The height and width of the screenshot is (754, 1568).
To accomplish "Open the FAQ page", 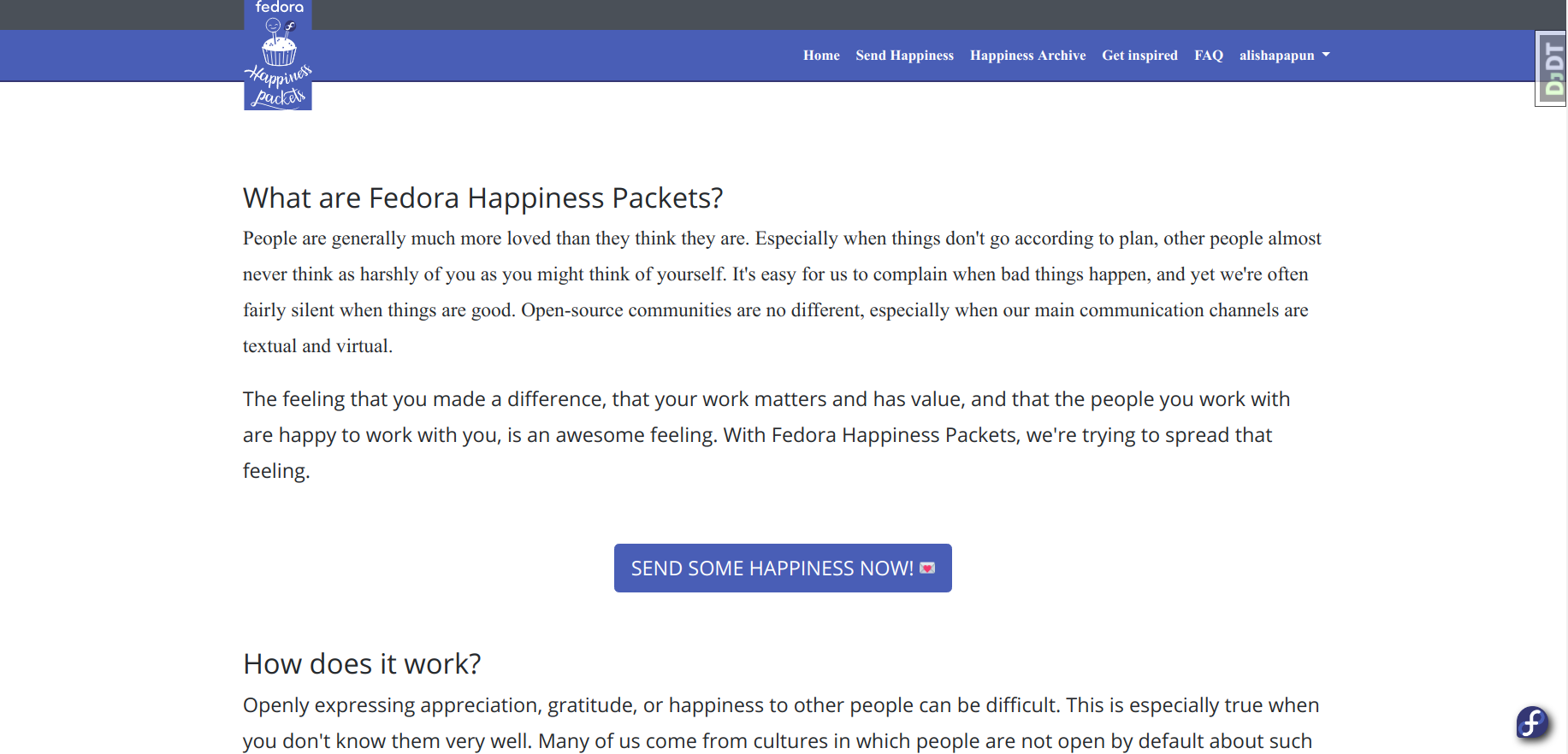I will [1209, 56].
